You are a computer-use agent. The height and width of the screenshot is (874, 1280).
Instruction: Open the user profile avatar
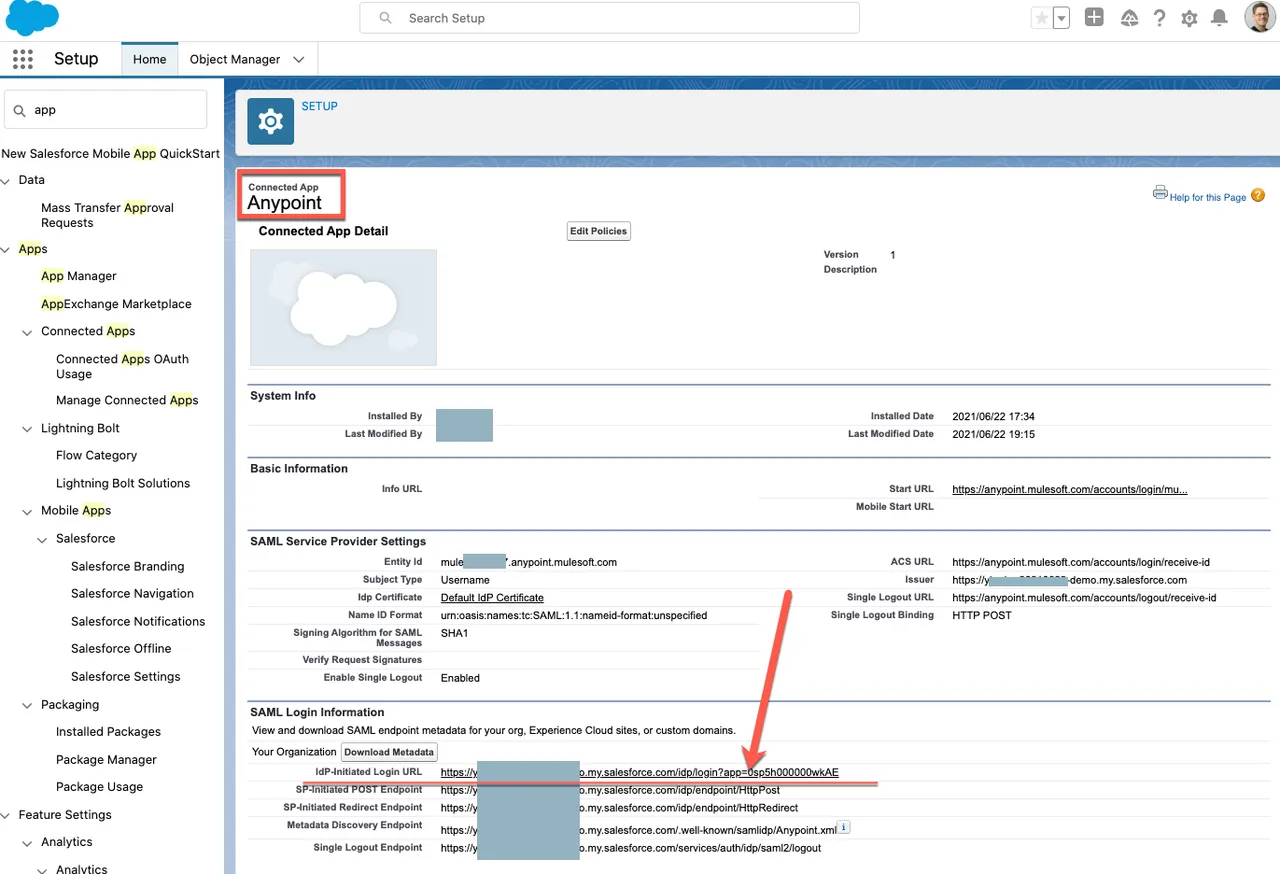[x=1259, y=18]
